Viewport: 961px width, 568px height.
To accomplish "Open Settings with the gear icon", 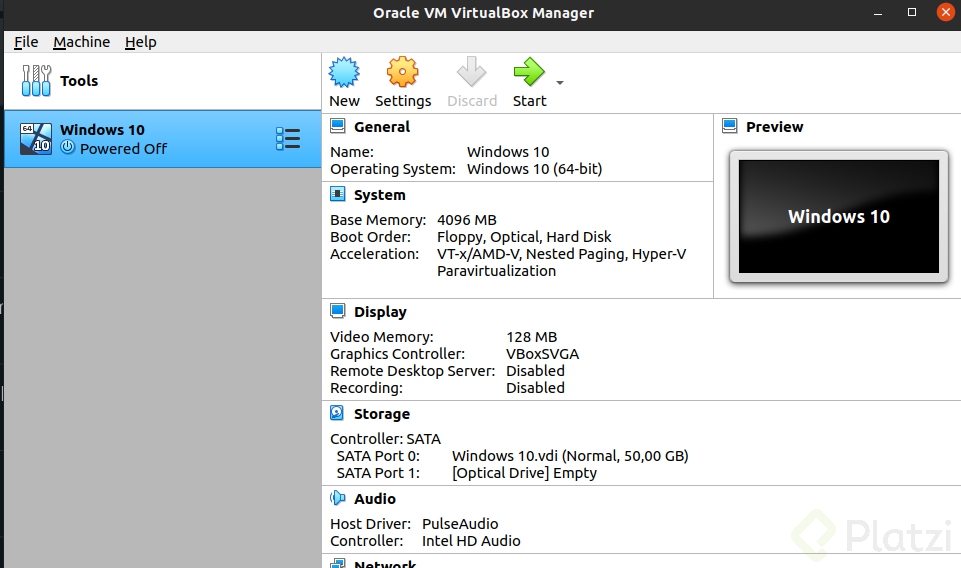I will coord(403,72).
